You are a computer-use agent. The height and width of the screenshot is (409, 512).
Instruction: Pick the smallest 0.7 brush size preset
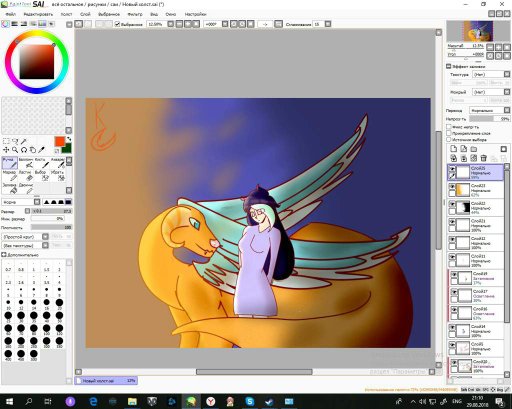(8, 267)
